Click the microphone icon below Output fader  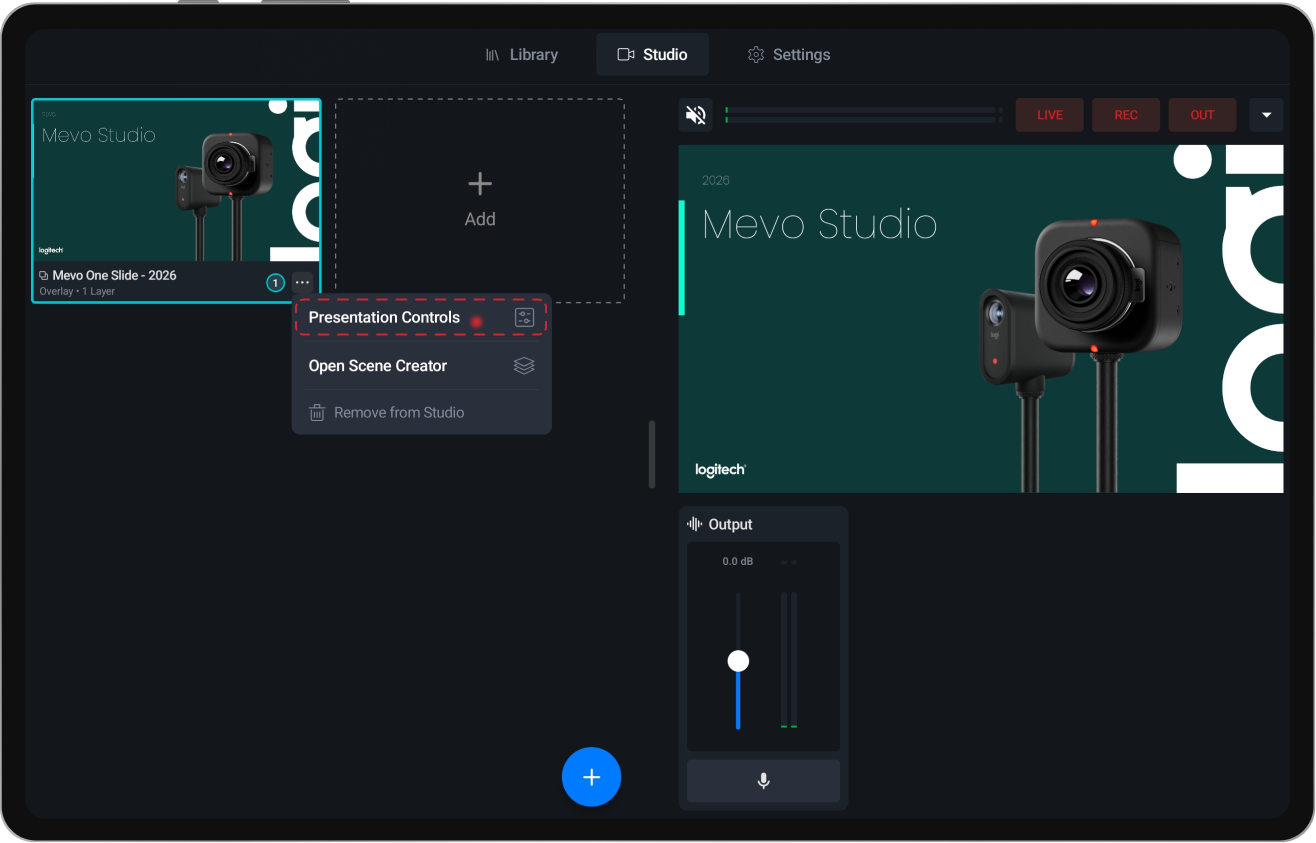[763, 781]
